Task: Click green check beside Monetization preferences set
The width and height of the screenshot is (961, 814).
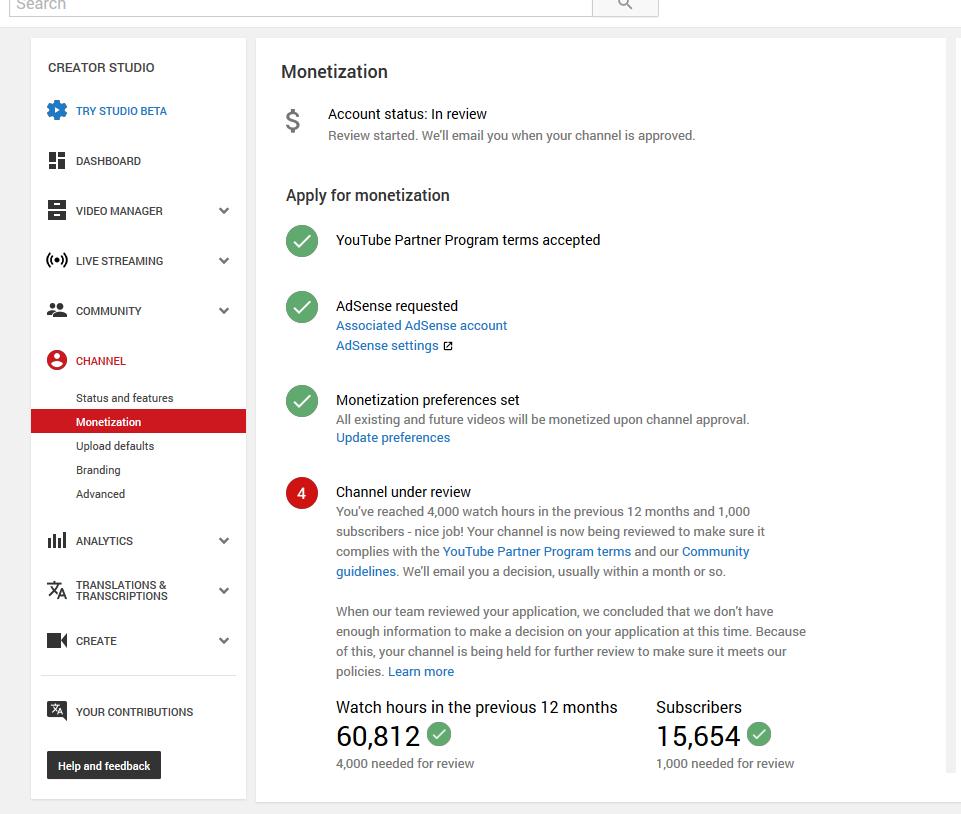Action: [302, 401]
